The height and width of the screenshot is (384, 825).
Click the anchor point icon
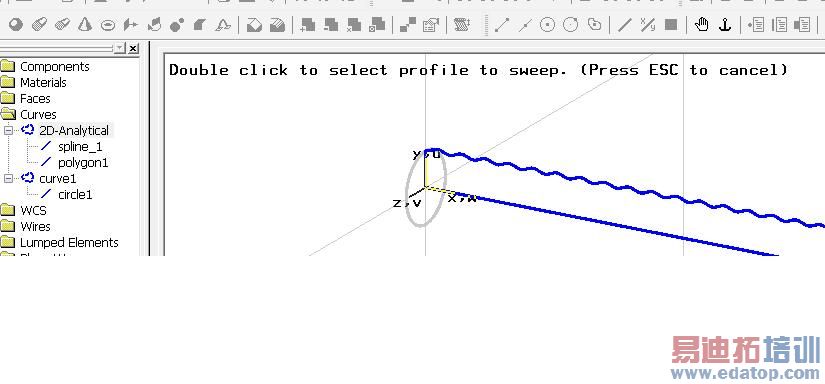(x=725, y=25)
